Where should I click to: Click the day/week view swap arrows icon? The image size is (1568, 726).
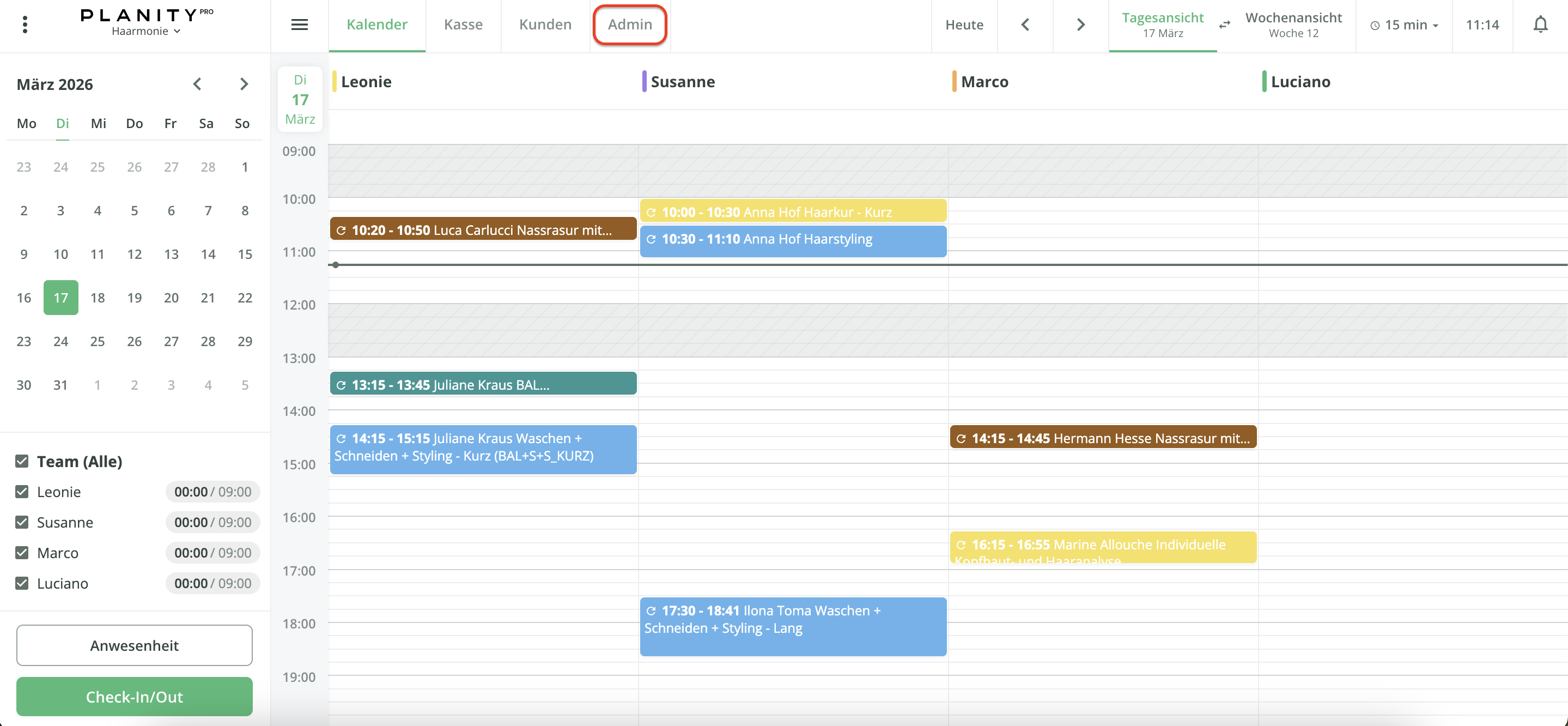1225,25
